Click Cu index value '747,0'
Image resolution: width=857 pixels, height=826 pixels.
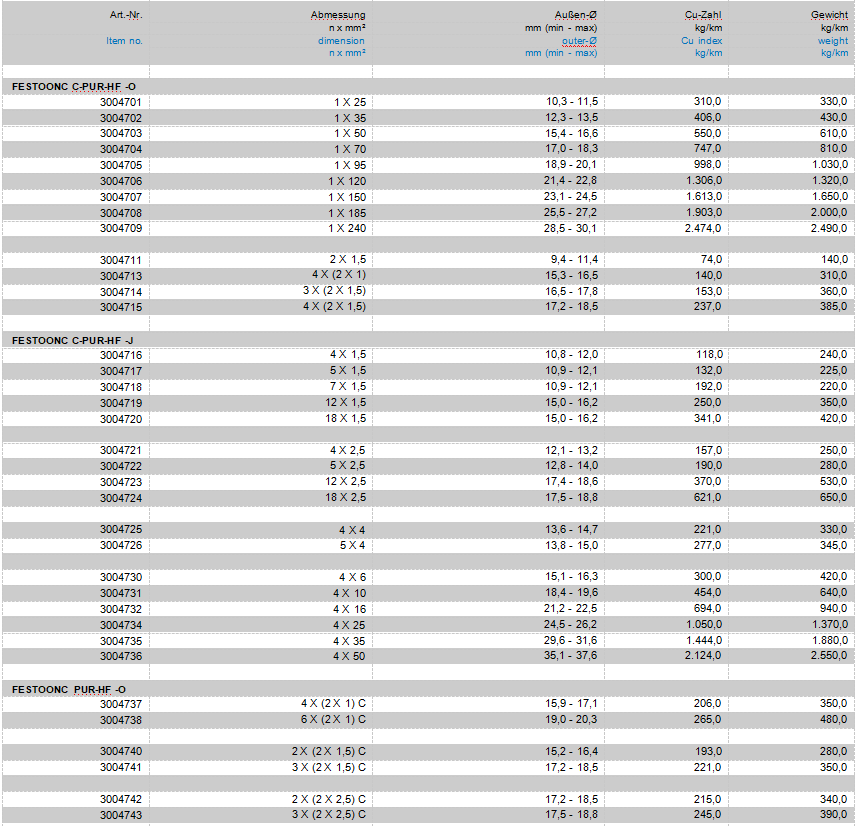click(708, 149)
